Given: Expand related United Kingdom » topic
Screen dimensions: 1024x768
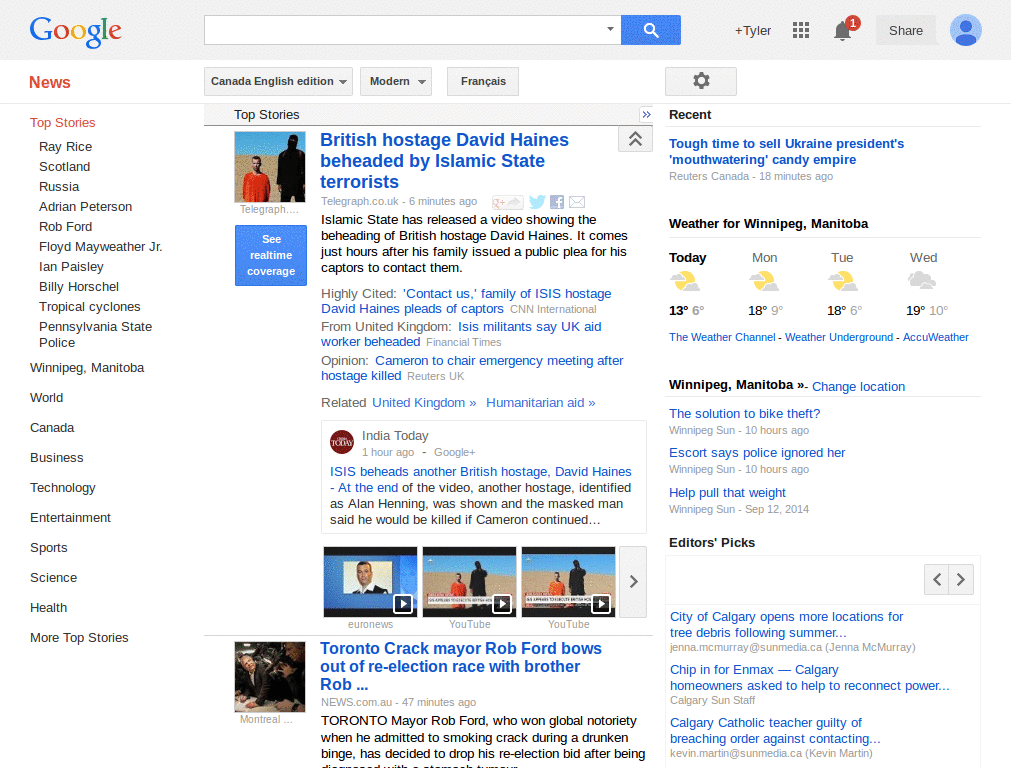Looking at the screenshot, I should [424, 403].
